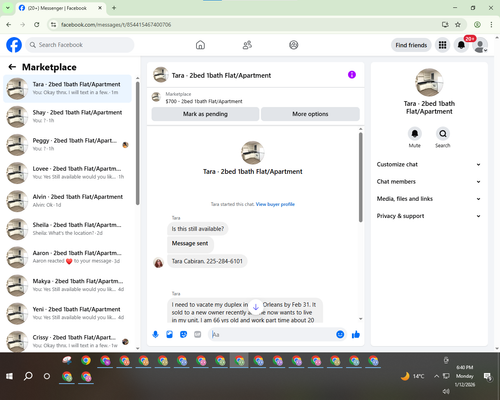This screenshot has width=500, height=400.
Task: Search in conversation magnifier icon
Action: tap(443, 134)
